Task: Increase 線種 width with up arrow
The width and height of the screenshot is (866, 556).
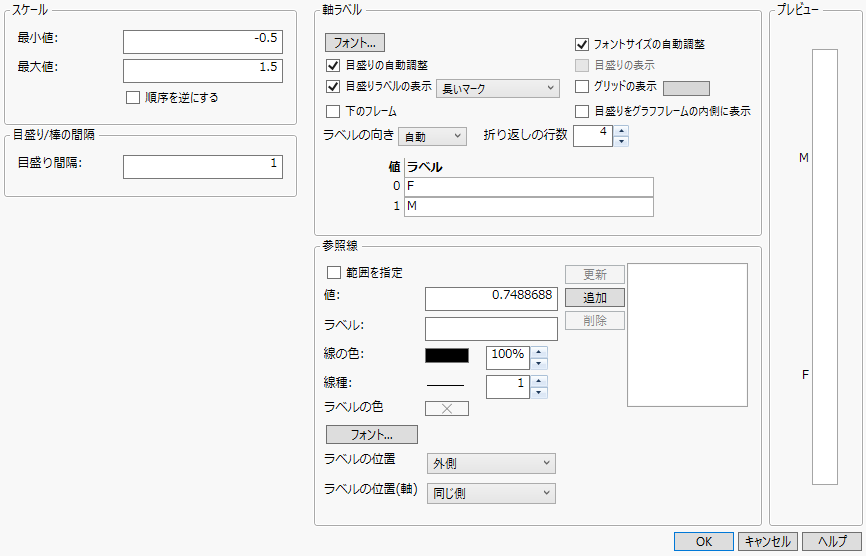Action: pyautogui.click(x=538, y=381)
